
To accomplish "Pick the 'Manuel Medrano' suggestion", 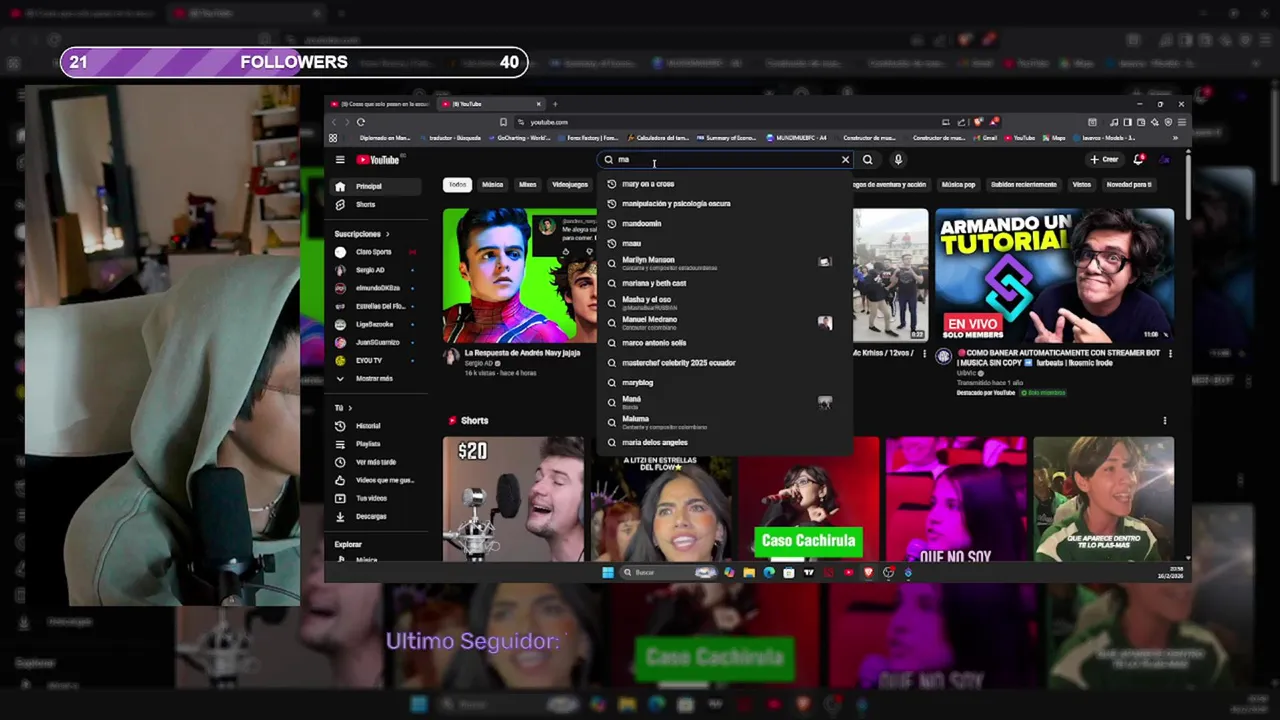I will coord(725,322).
